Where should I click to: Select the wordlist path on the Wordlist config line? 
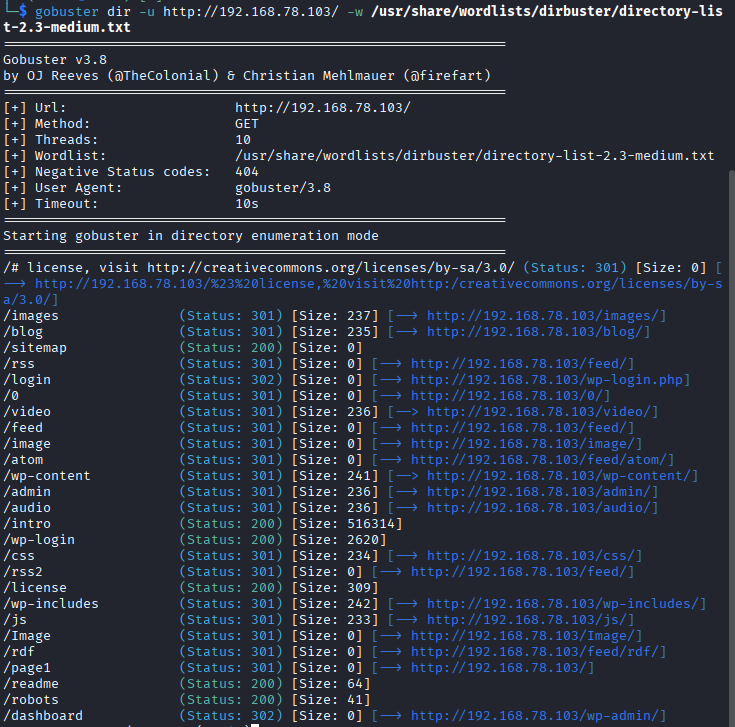pos(474,156)
